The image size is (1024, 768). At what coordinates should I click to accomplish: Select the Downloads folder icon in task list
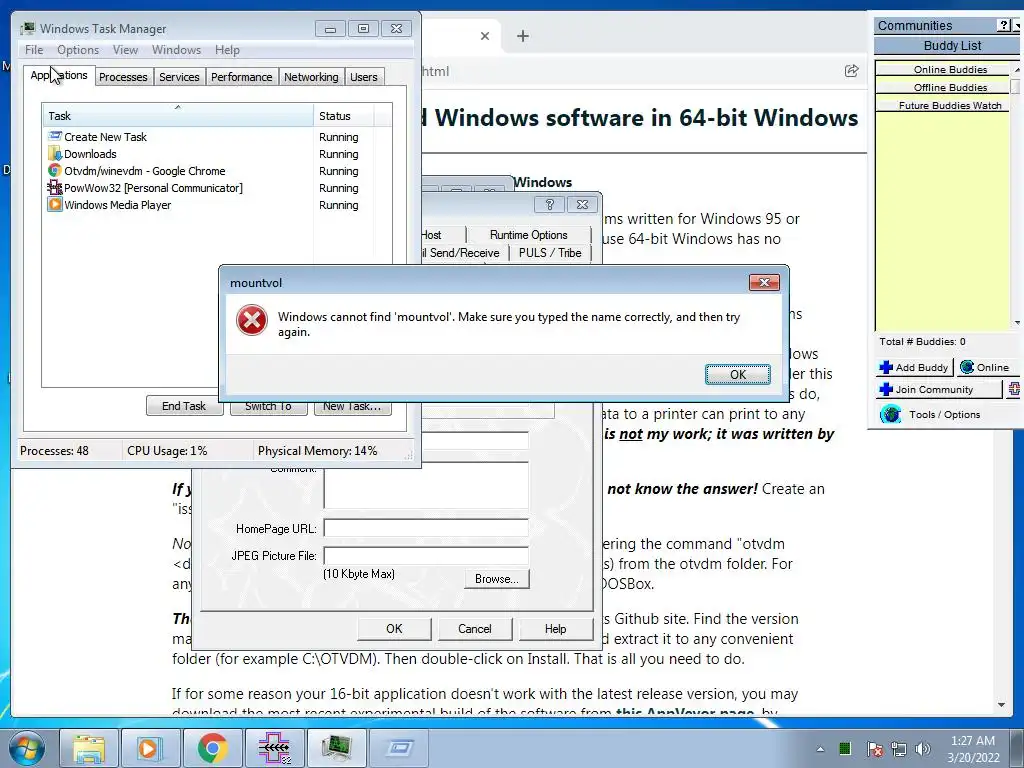pyautogui.click(x=55, y=153)
